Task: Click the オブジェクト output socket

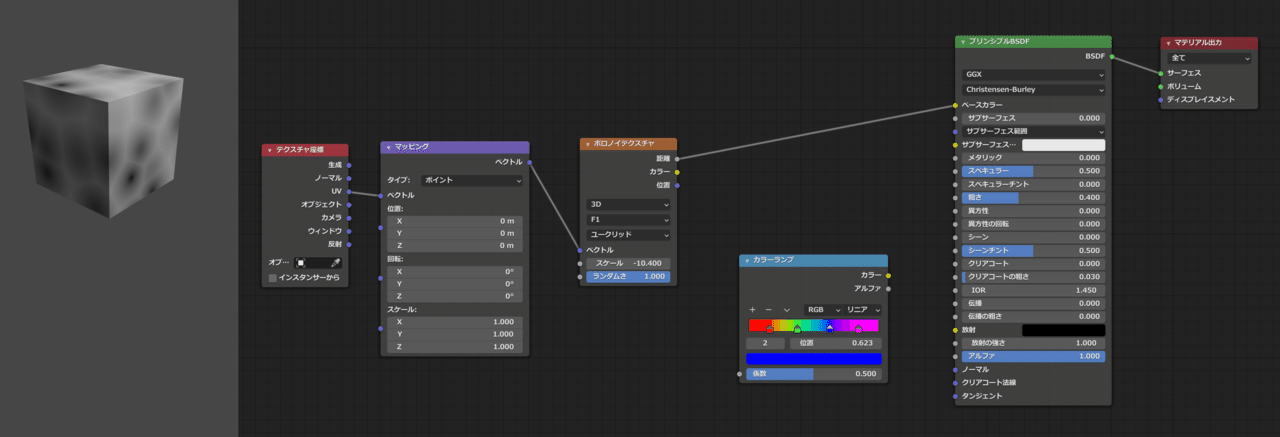Action: point(348,204)
